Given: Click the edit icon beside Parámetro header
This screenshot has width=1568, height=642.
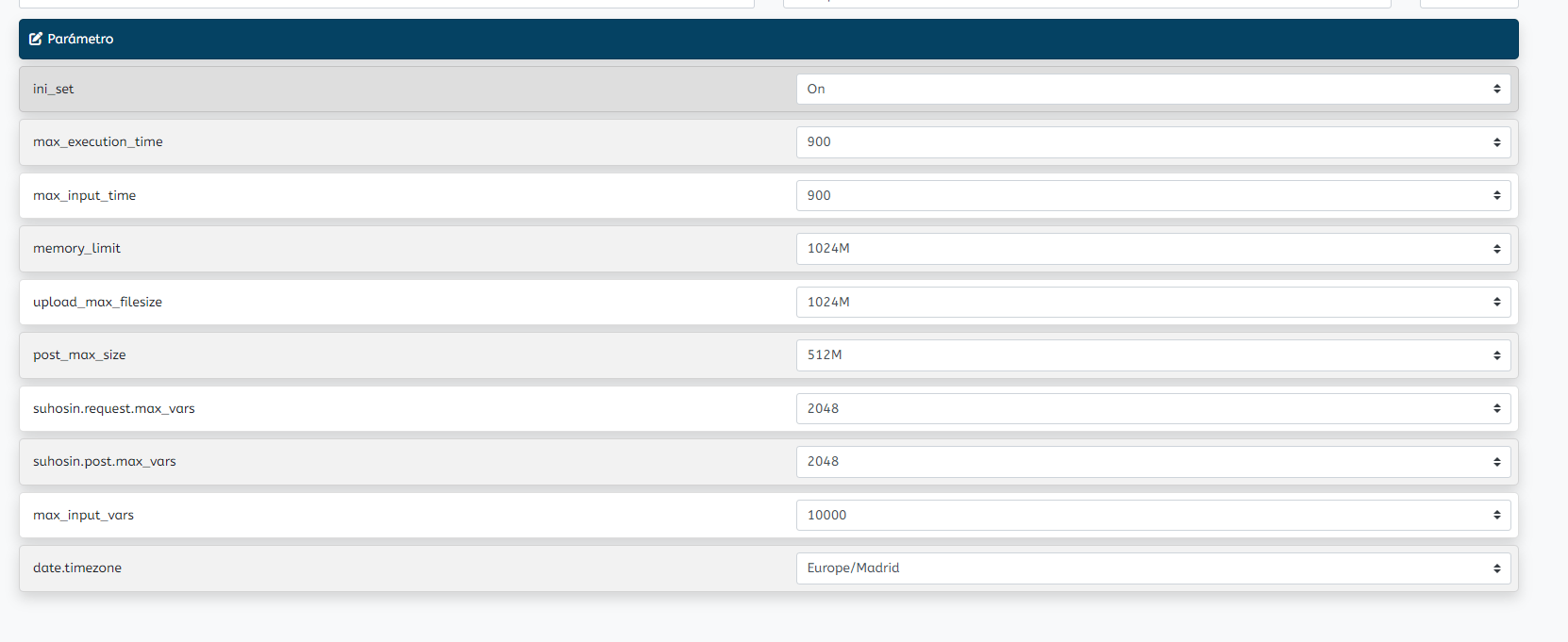Looking at the screenshot, I should point(36,39).
